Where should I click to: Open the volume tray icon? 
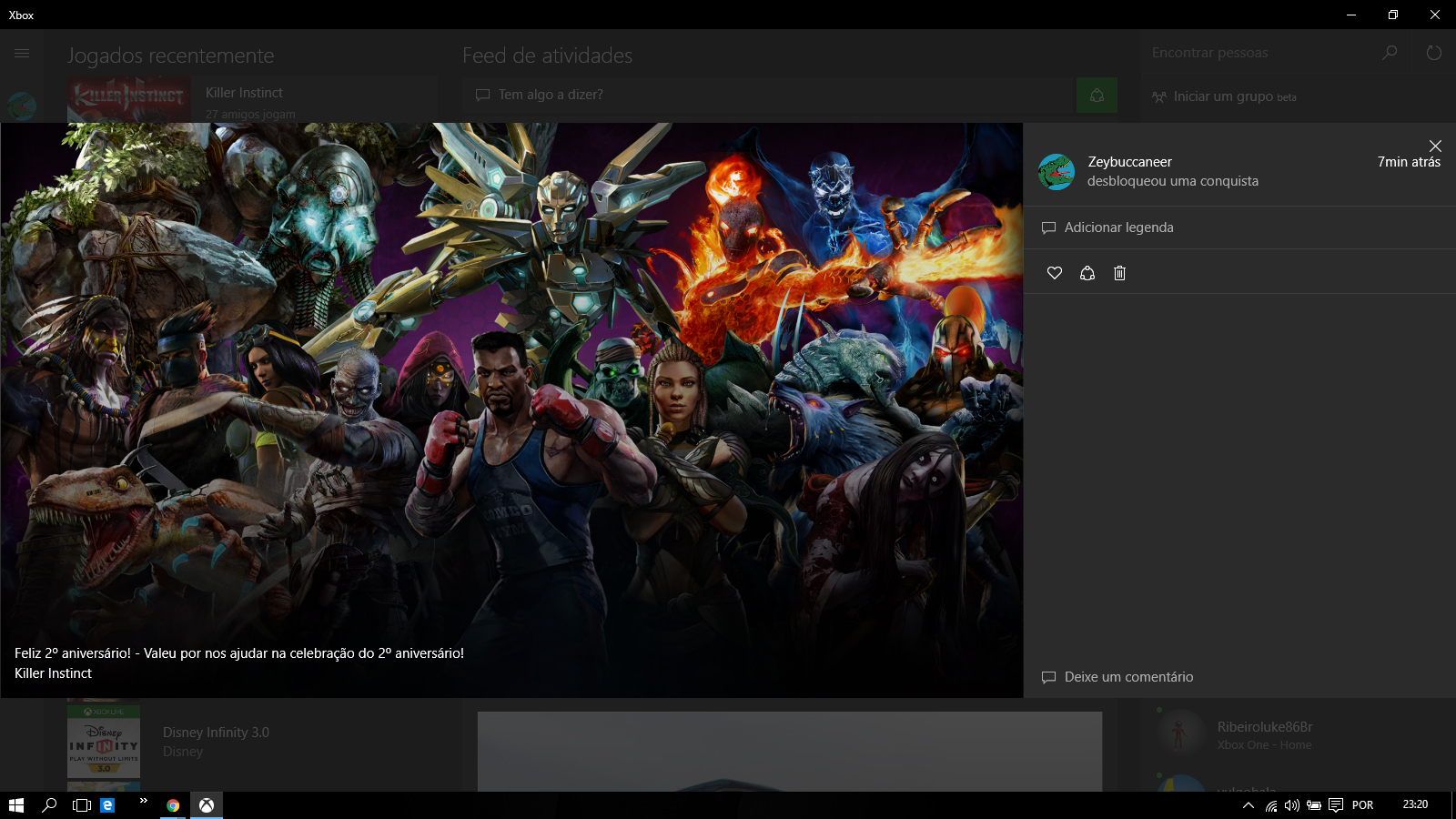click(1292, 805)
